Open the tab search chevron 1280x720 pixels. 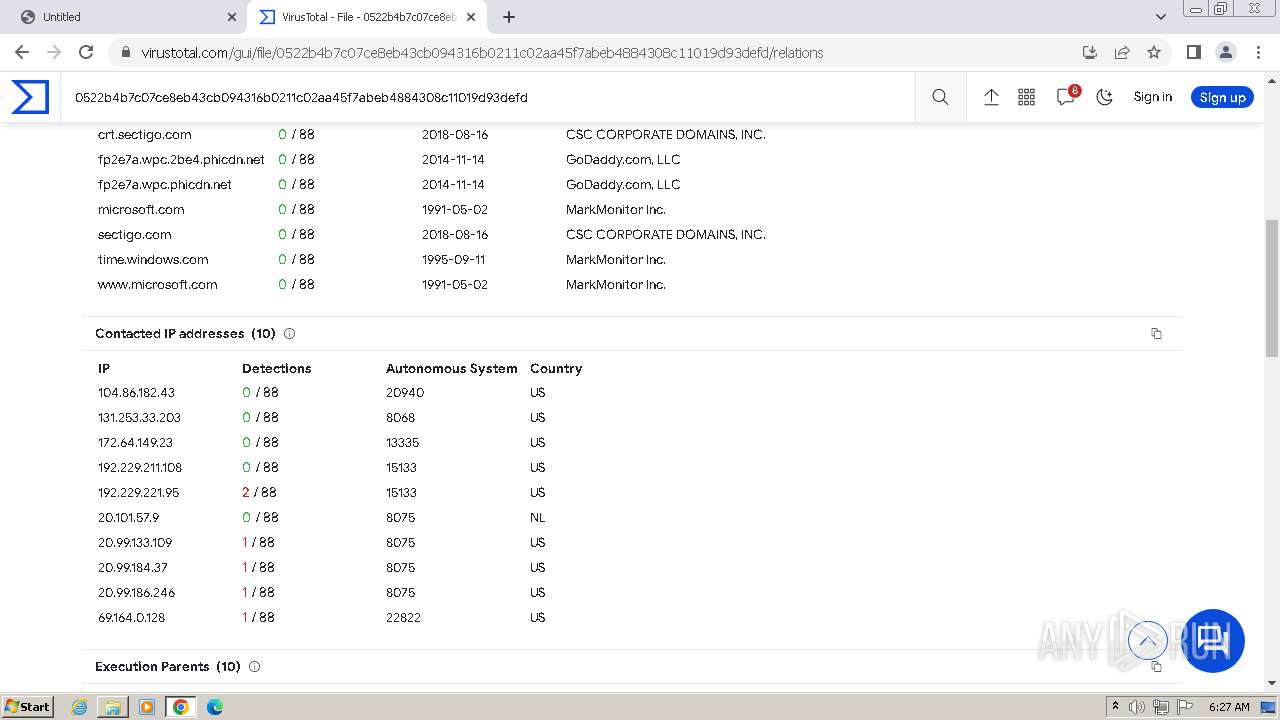(1161, 17)
